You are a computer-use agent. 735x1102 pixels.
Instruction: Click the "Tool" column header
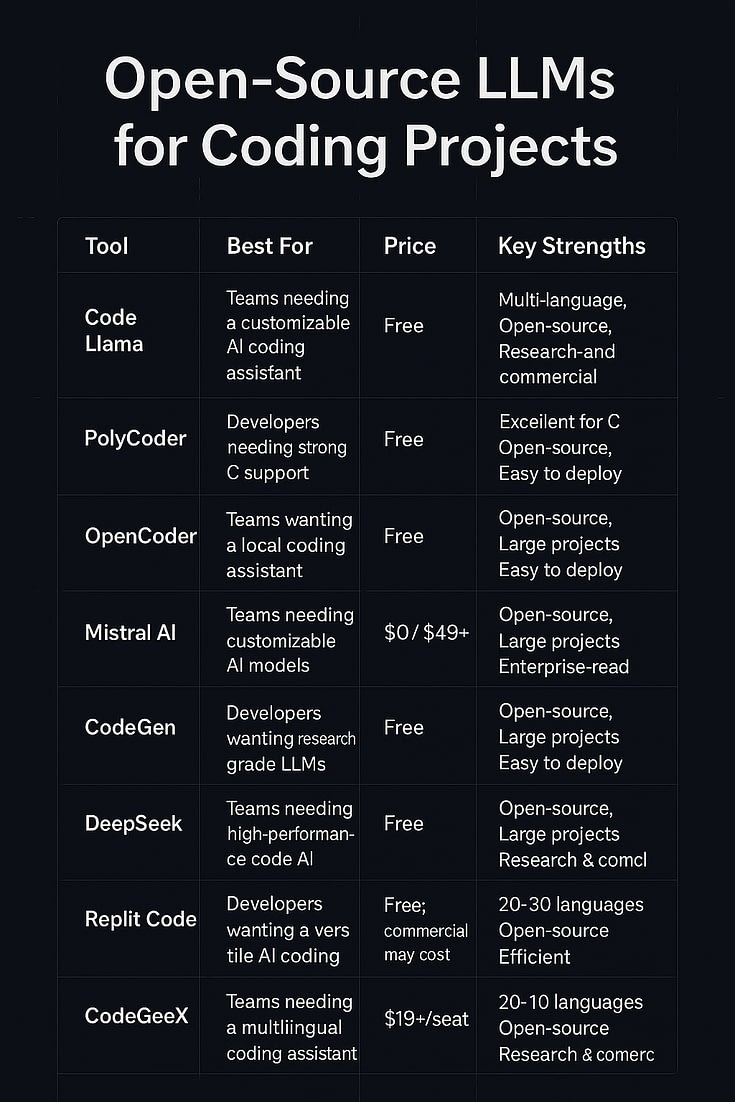click(x=106, y=246)
